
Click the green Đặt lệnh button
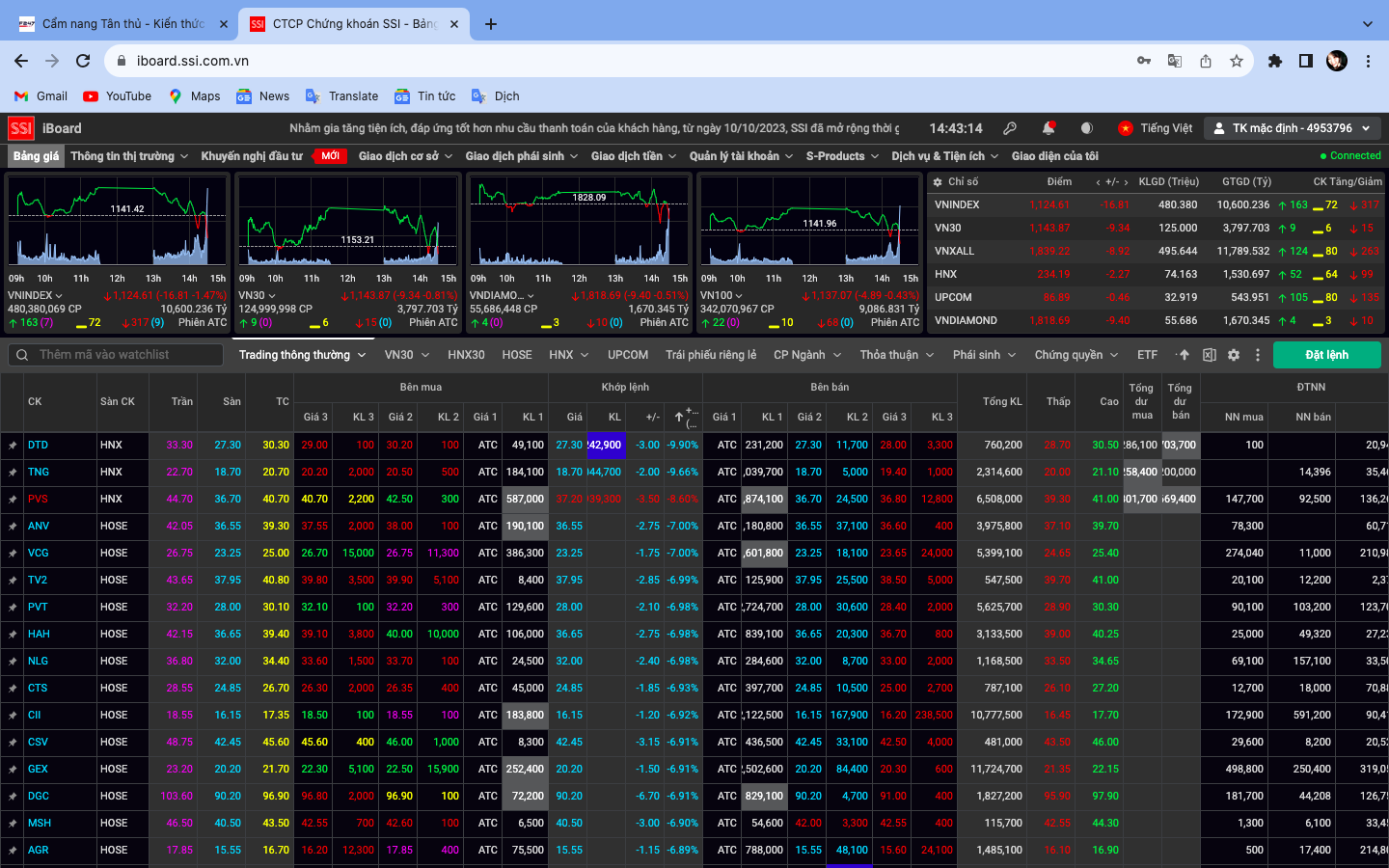[1326, 355]
